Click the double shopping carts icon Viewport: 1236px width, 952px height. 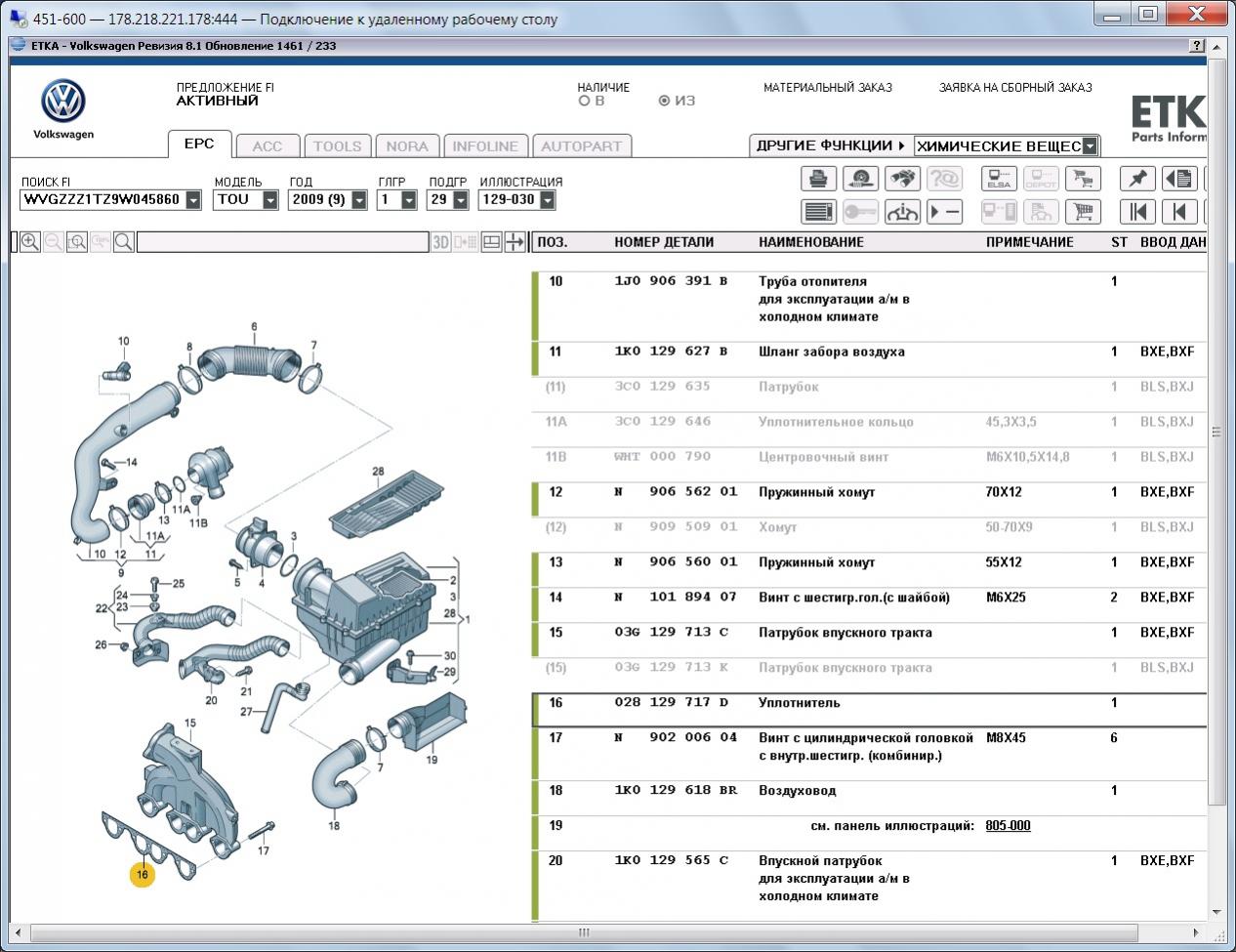coord(1083,179)
